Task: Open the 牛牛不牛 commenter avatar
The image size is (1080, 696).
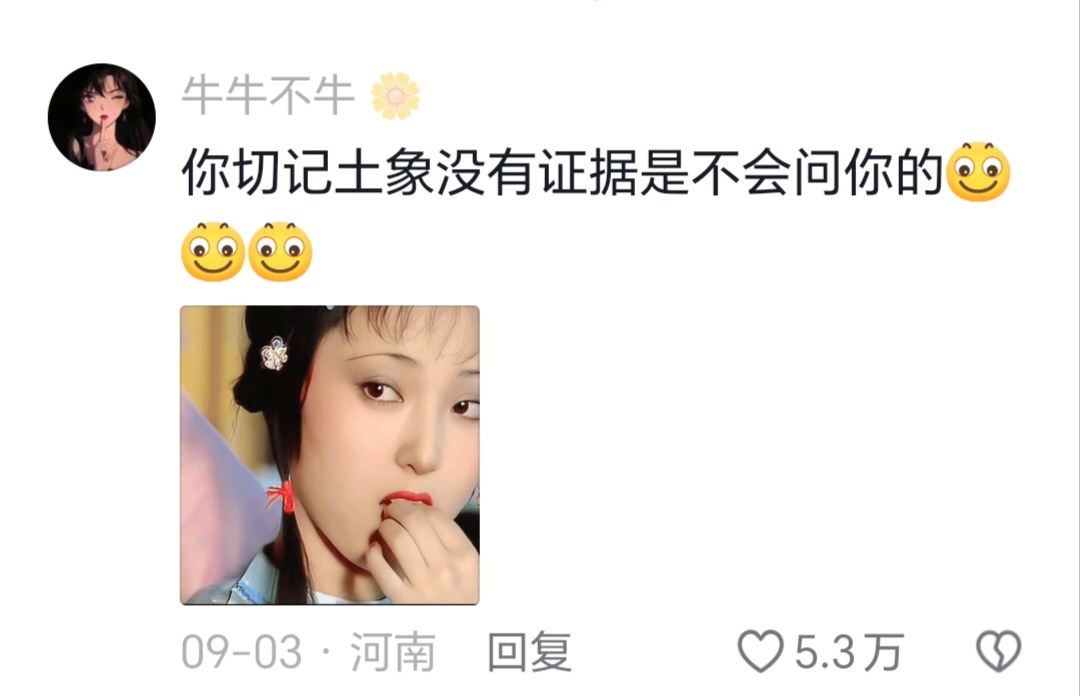Action: click(x=102, y=117)
